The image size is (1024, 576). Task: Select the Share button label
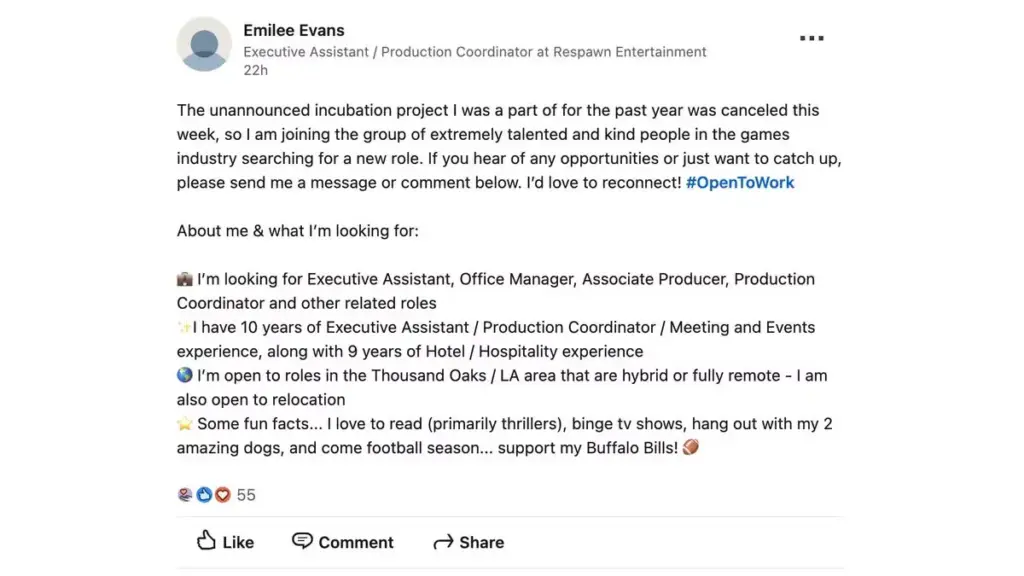click(x=481, y=543)
